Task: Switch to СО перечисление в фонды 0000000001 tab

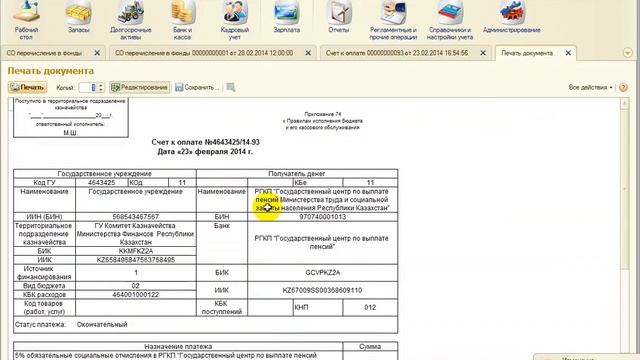Action: [x=204, y=53]
